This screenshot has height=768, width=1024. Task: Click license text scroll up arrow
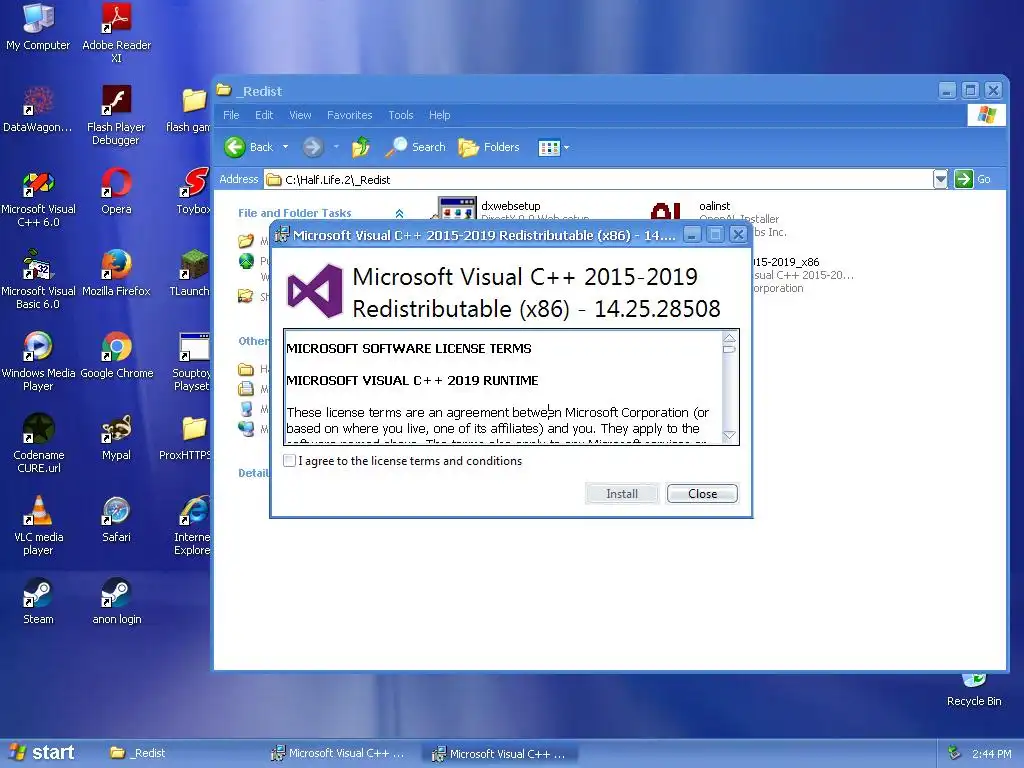729,338
